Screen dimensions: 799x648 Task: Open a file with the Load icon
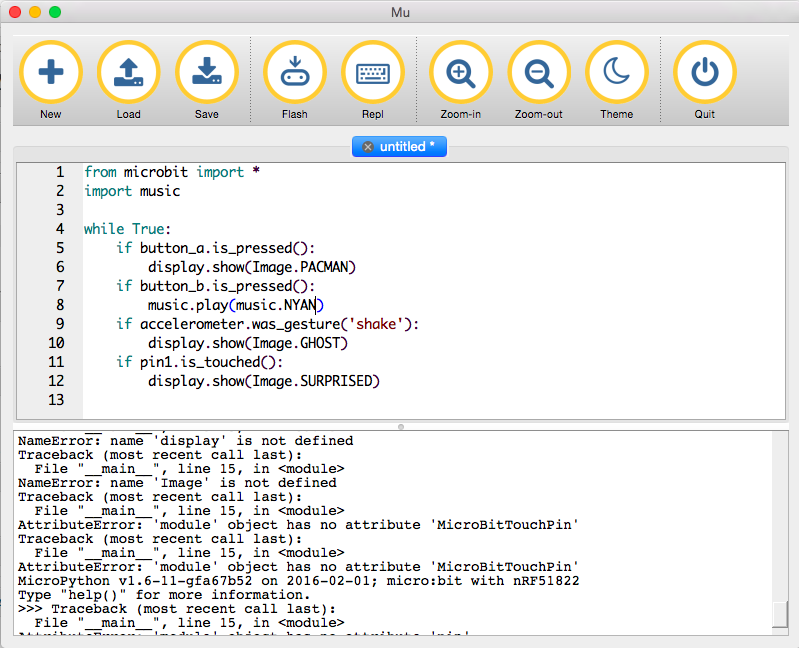[x=128, y=72]
